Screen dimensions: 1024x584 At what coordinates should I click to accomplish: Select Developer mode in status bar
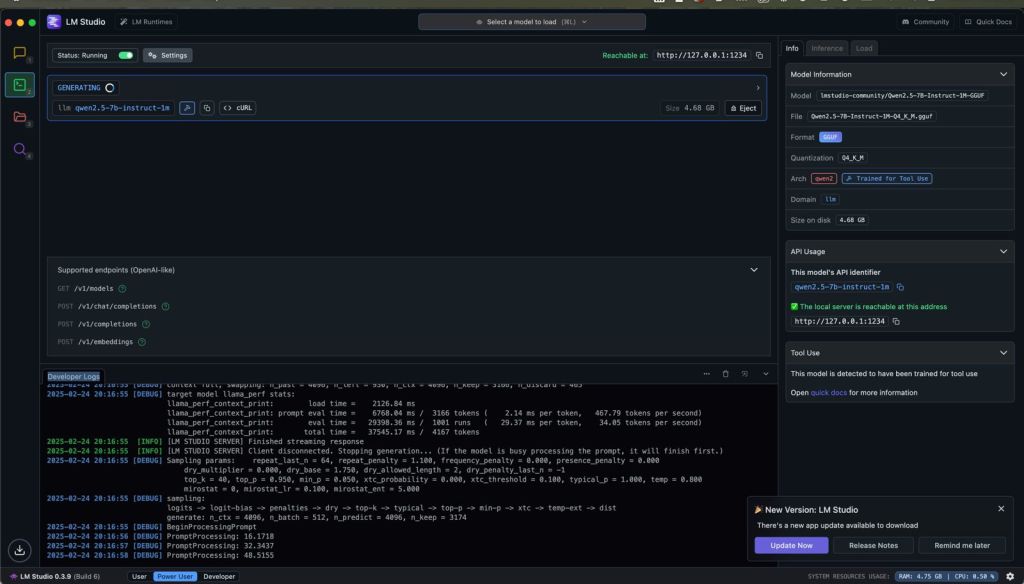pyautogui.click(x=219, y=576)
